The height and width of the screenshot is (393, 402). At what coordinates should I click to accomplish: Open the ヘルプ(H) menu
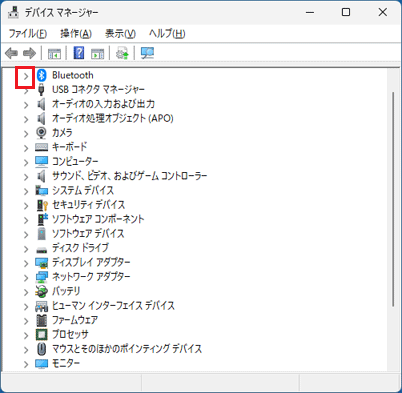(x=167, y=33)
